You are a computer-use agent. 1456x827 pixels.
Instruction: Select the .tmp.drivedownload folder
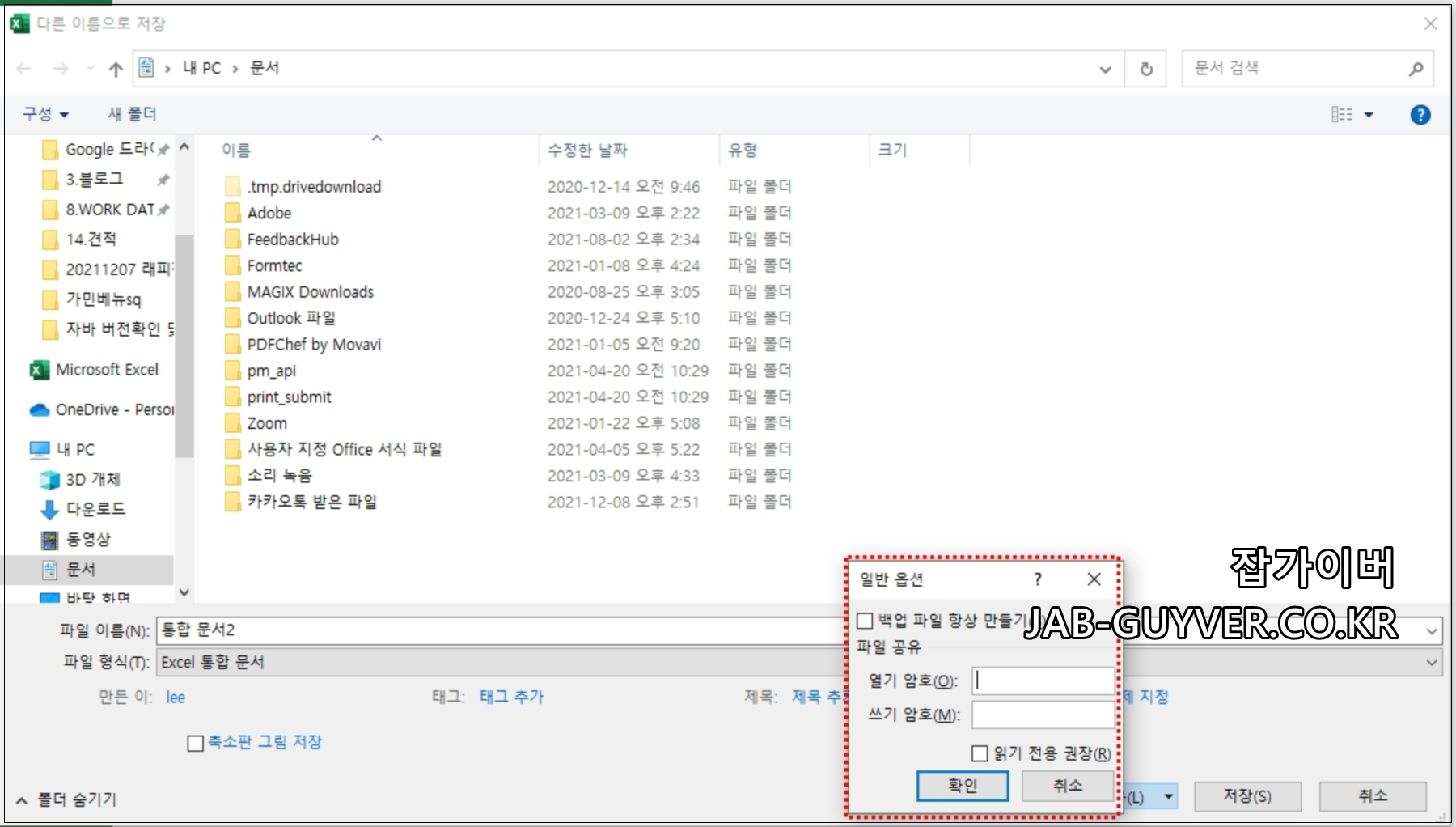tap(303, 186)
